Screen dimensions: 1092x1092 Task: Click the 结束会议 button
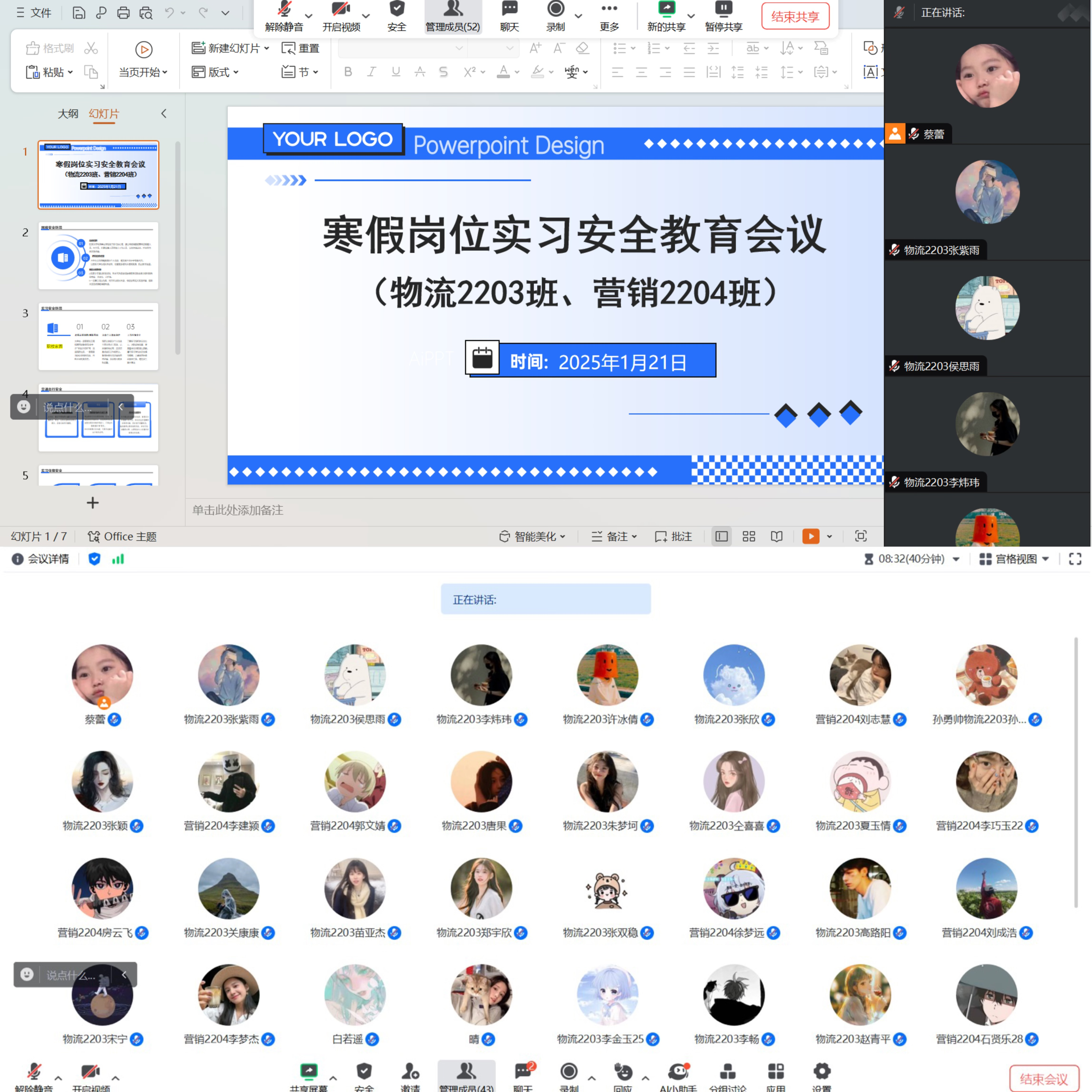[x=1043, y=1078]
